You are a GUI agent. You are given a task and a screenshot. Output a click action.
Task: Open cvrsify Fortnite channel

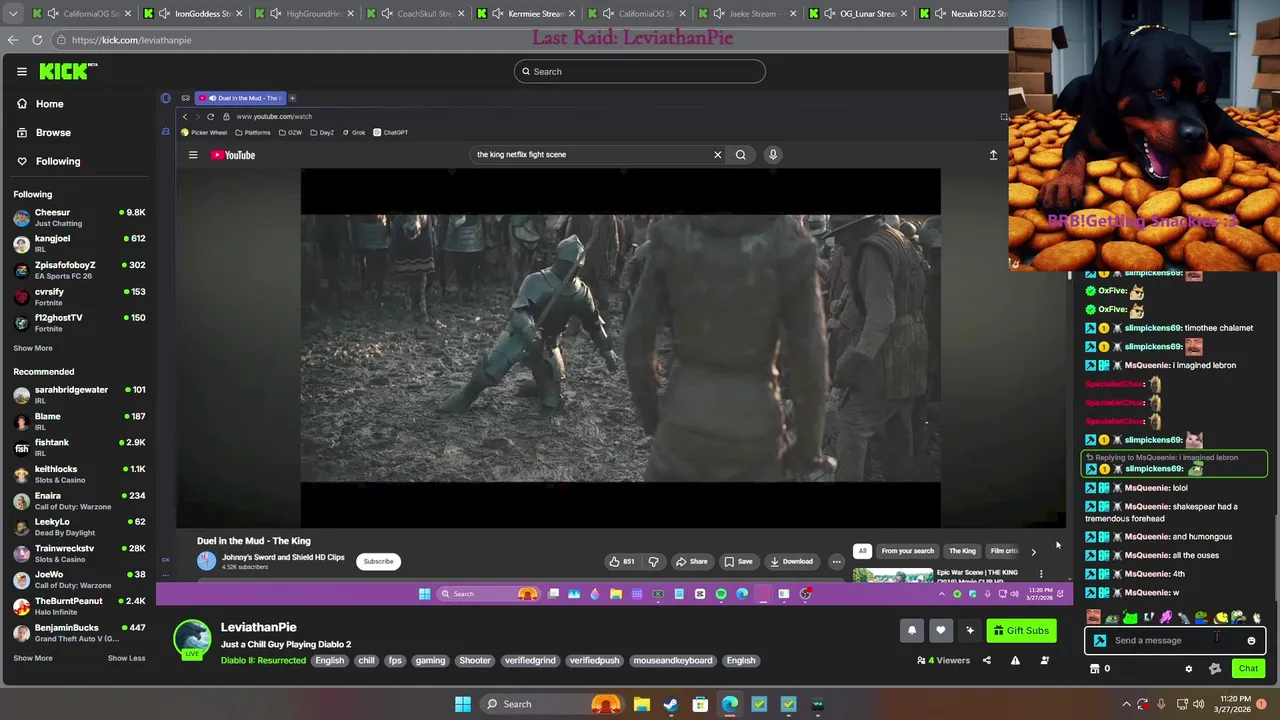pyautogui.click(x=80, y=296)
